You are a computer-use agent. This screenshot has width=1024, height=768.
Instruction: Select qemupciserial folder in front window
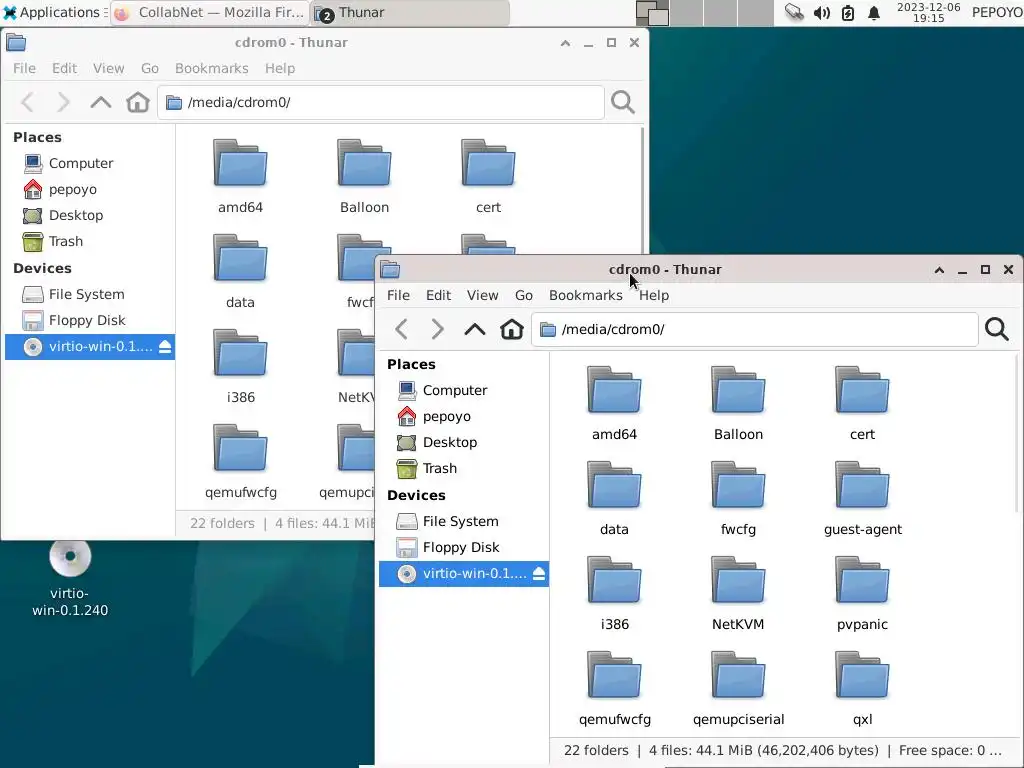pos(738,689)
